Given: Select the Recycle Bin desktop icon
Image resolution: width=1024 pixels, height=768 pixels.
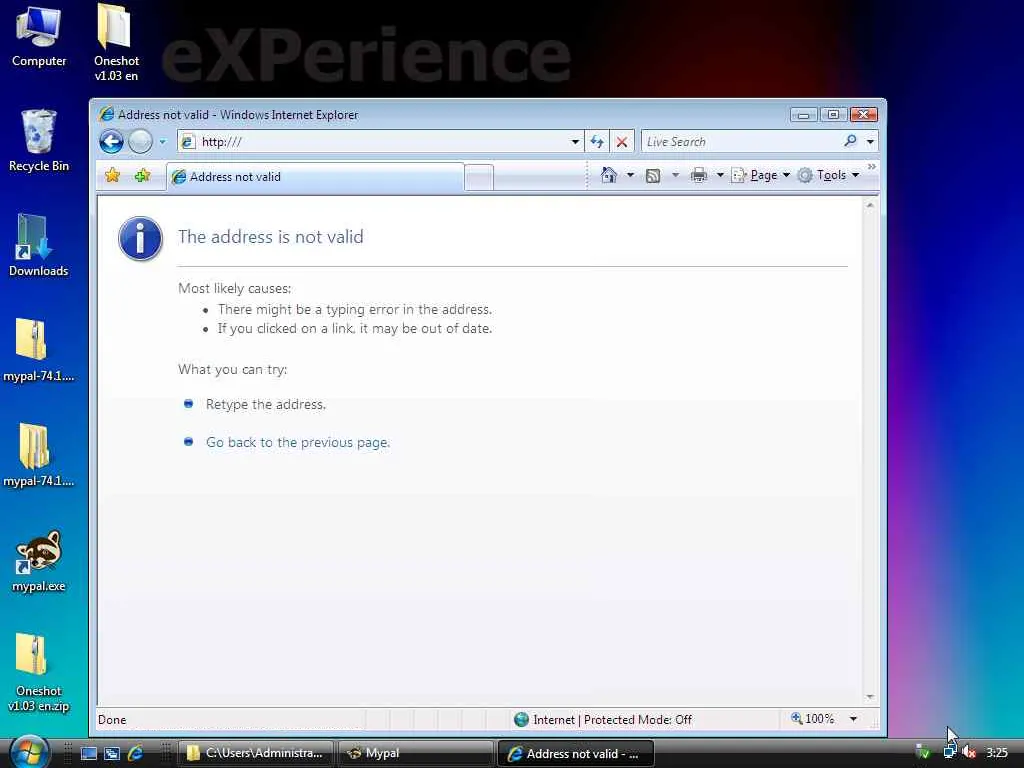Looking at the screenshot, I should 39,140.
